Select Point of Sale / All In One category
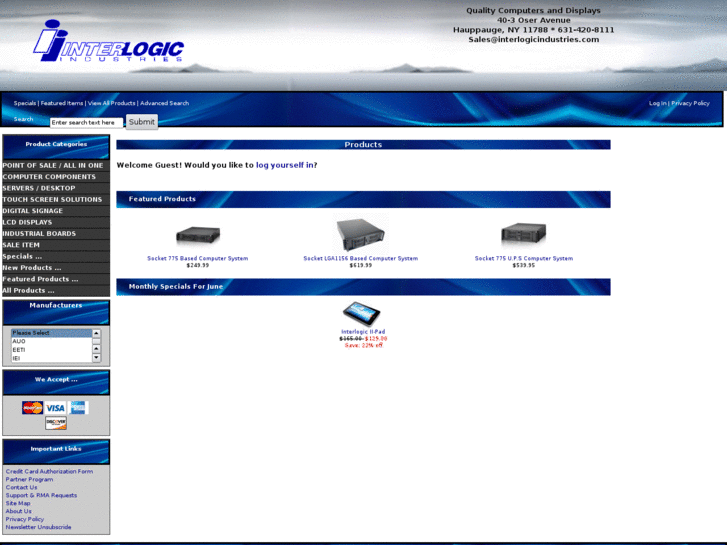Viewport: 727px width, 545px height. click(x=56, y=165)
